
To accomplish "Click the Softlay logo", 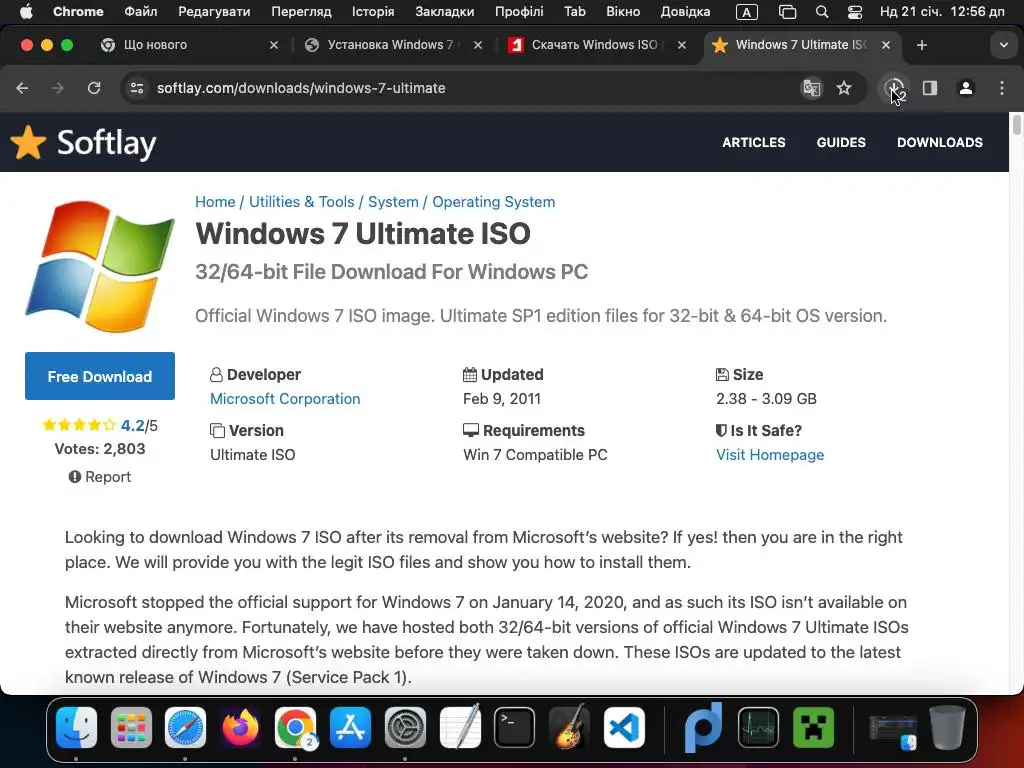I will click(x=84, y=142).
